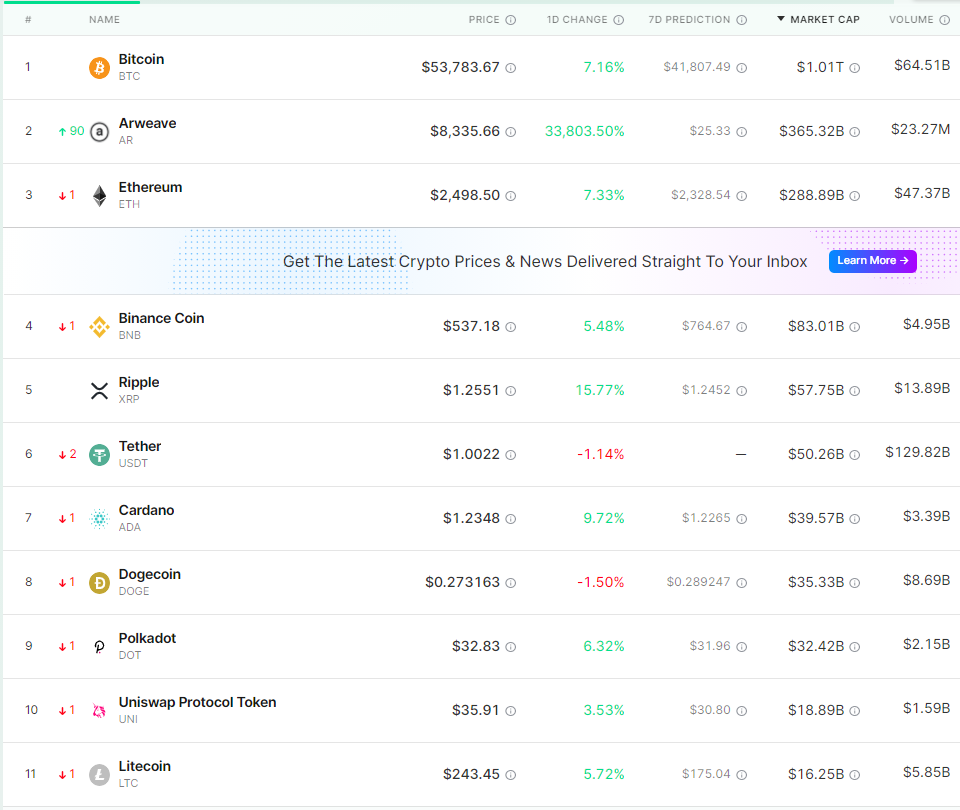Click the Arweave coin logo

pos(99,132)
